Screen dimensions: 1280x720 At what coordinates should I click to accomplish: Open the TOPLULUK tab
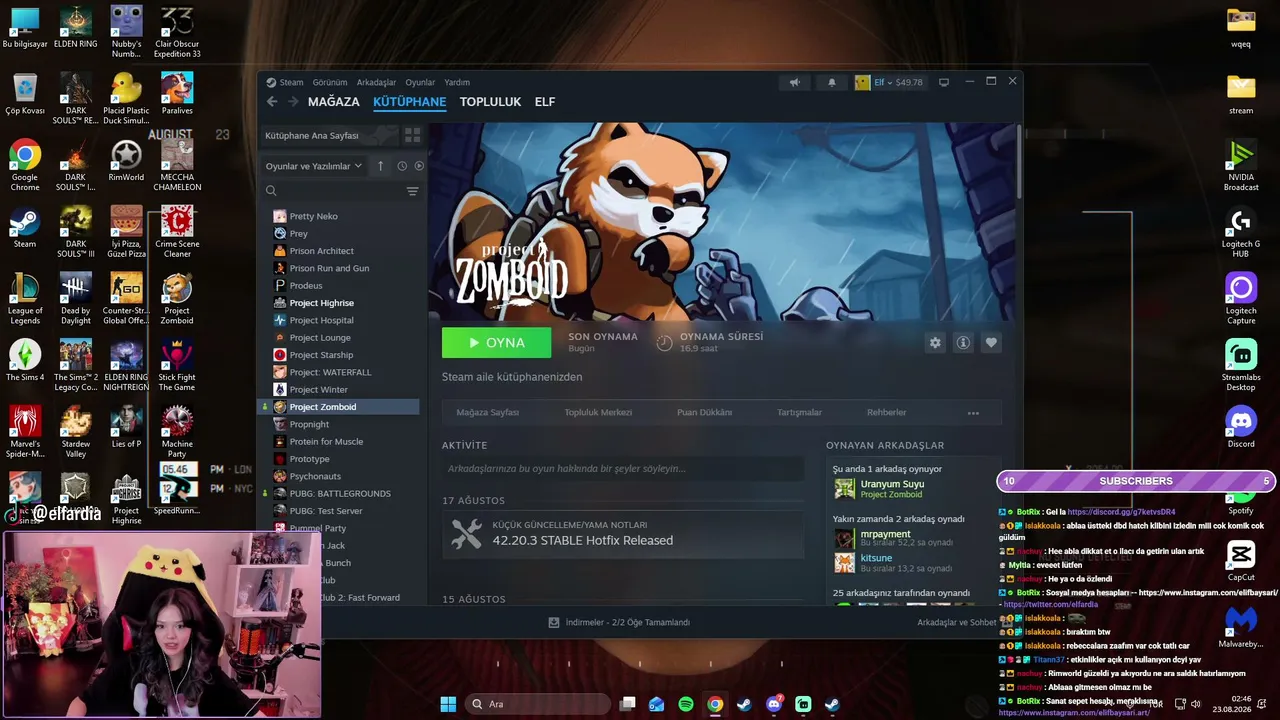point(490,102)
